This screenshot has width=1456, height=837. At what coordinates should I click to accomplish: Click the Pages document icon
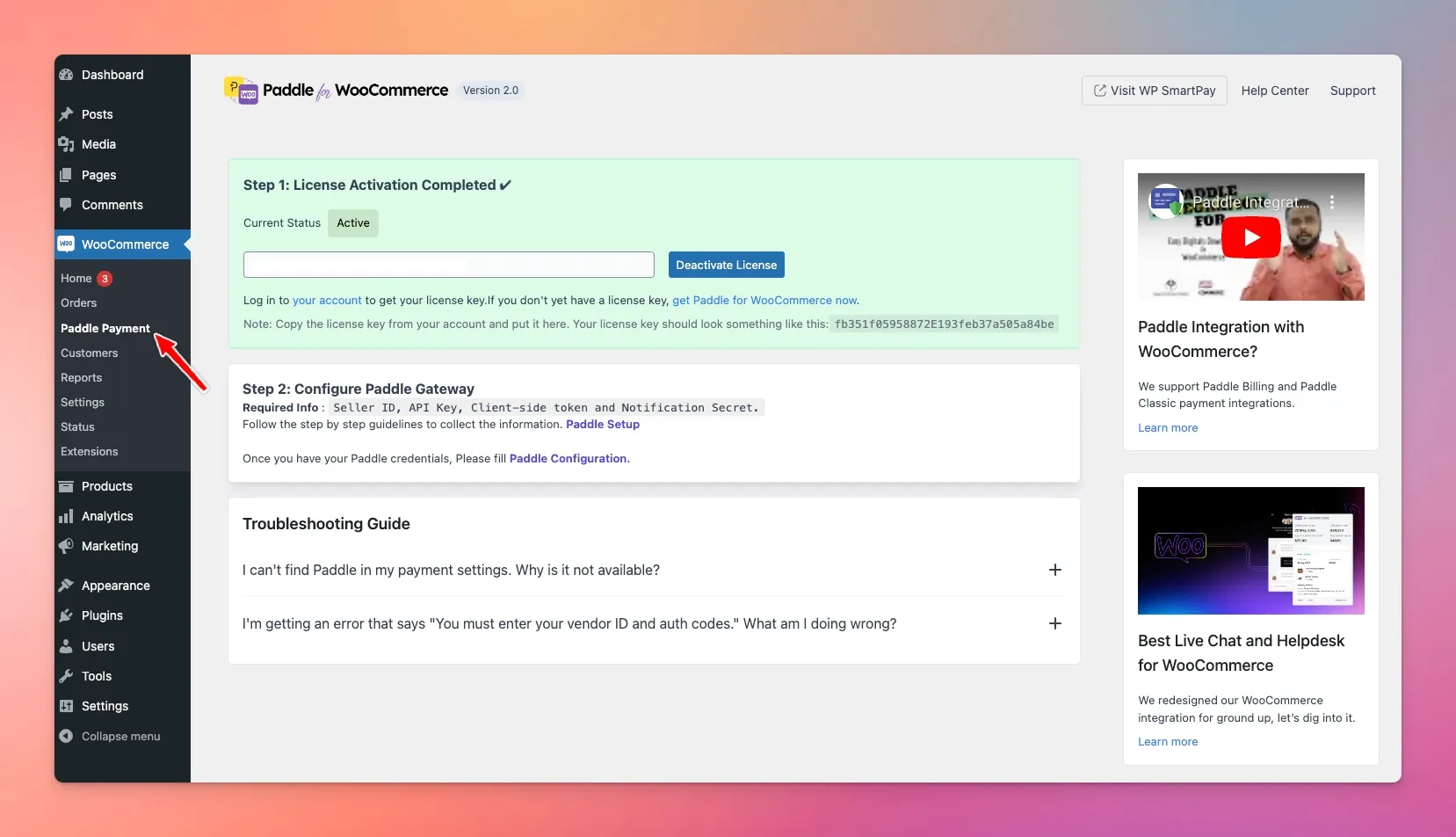tap(66, 175)
